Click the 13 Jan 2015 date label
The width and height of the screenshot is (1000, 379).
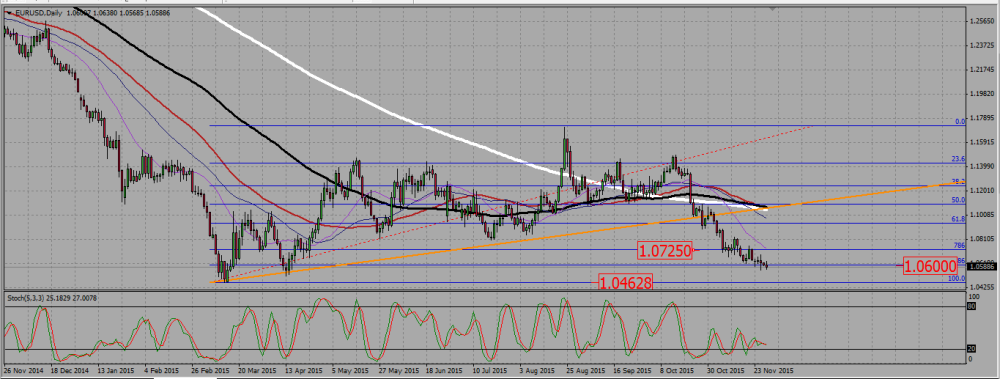click(116, 370)
